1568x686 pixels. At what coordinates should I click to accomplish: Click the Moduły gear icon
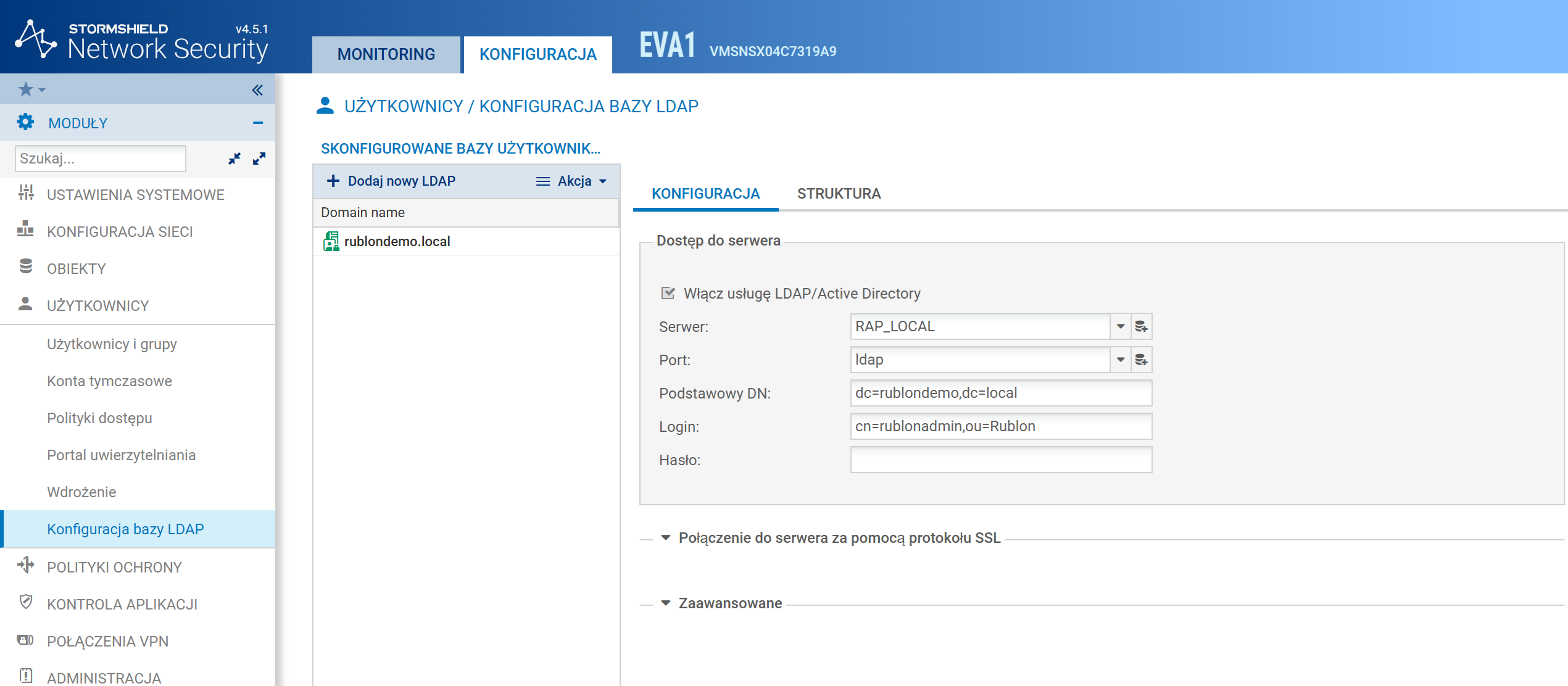25,122
